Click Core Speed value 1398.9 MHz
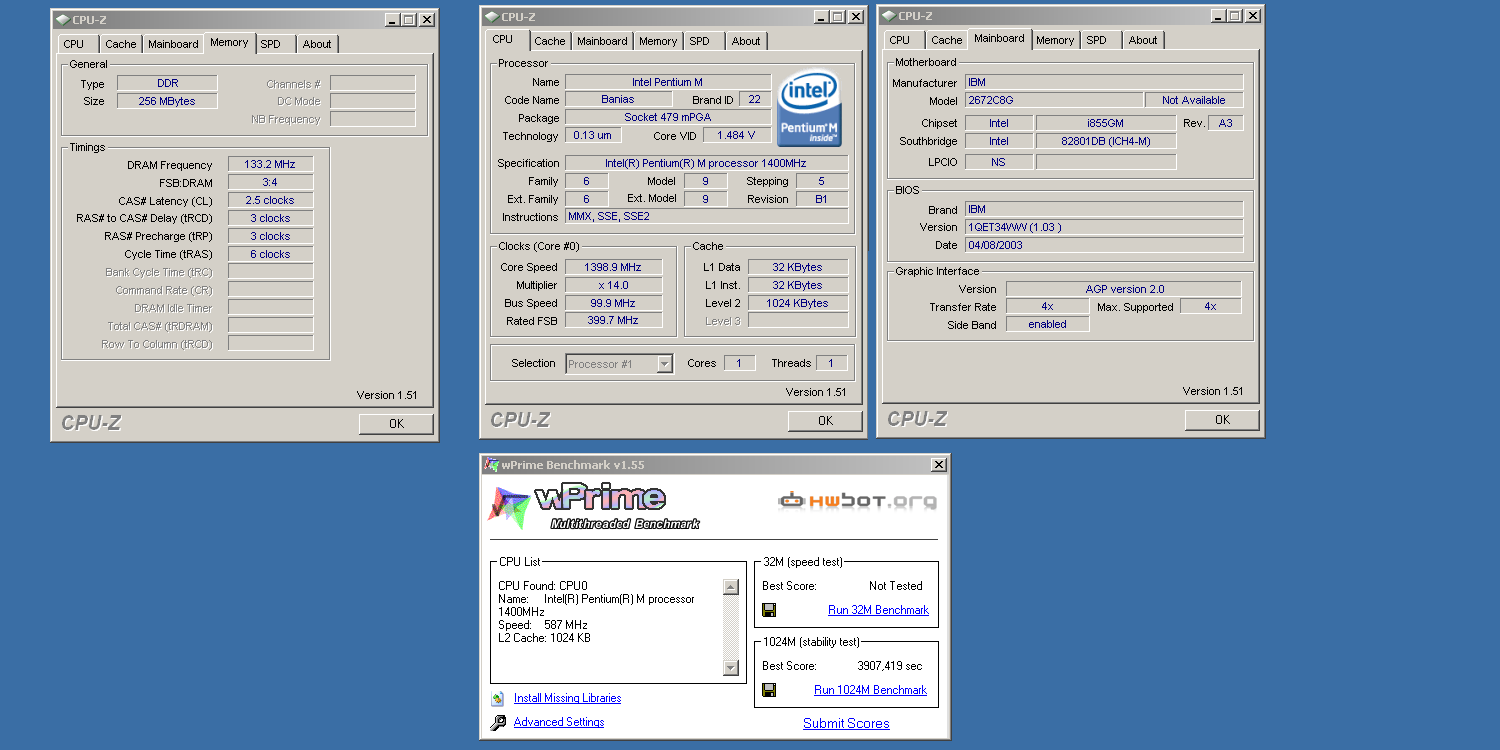Image resolution: width=1500 pixels, height=750 pixels. tap(615, 267)
